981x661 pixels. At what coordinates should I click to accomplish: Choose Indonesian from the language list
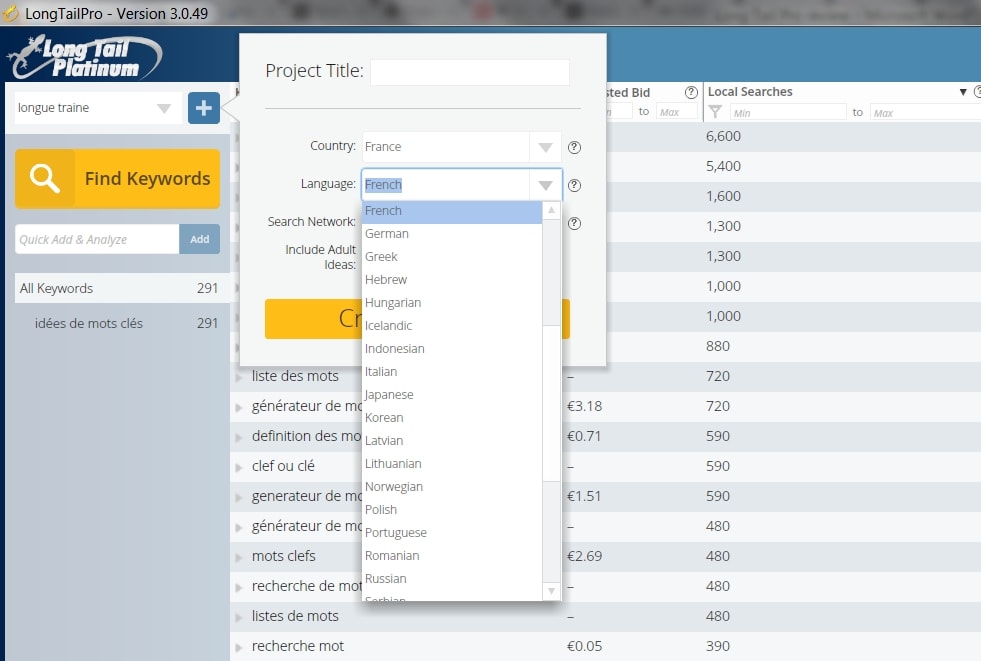click(452, 349)
